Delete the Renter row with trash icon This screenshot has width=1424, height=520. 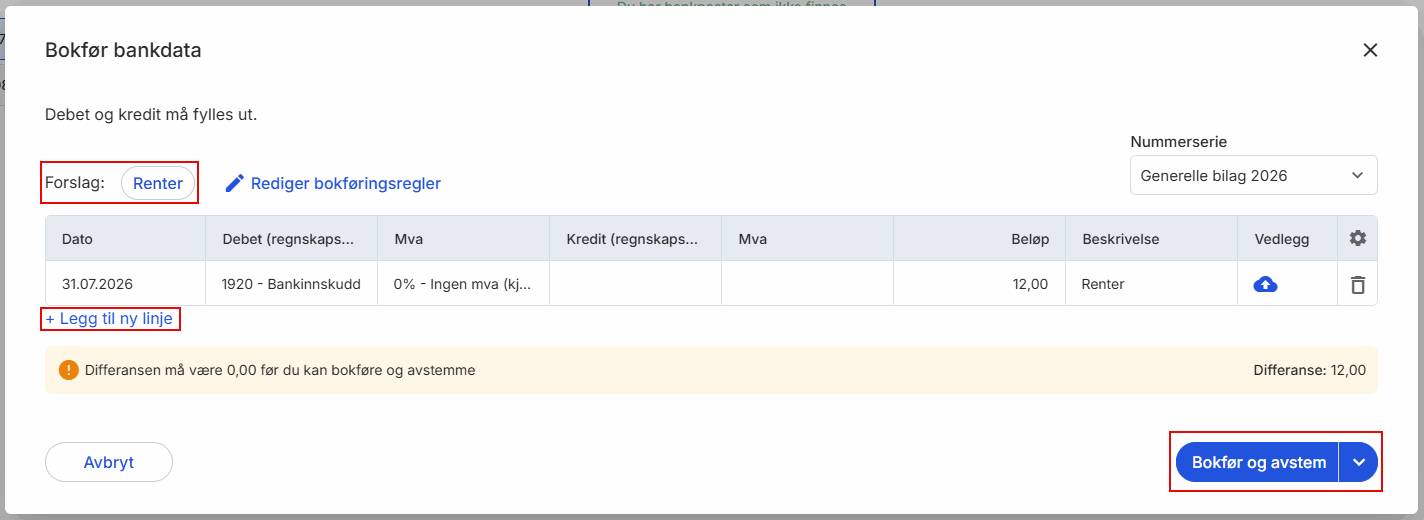click(1357, 284)
